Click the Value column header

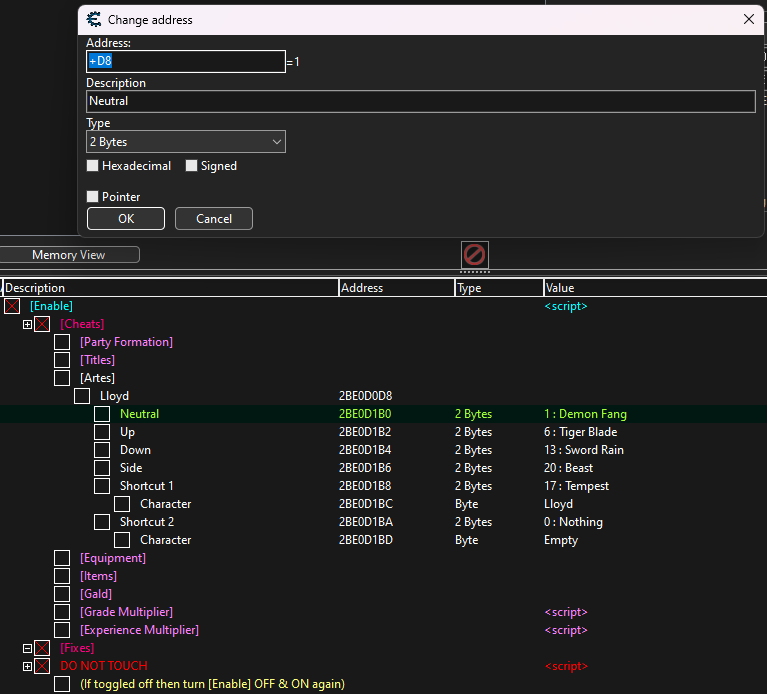point(655,288)
